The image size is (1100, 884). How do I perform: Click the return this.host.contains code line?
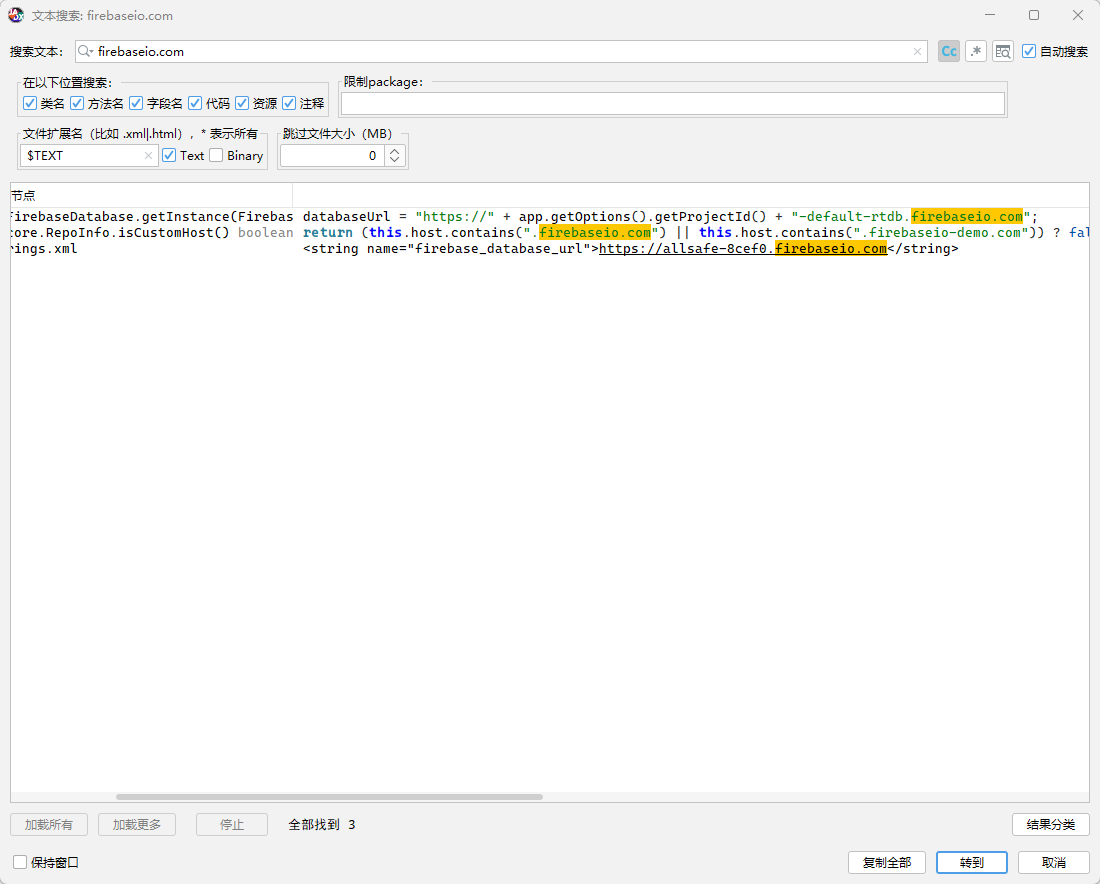point(695,233)
